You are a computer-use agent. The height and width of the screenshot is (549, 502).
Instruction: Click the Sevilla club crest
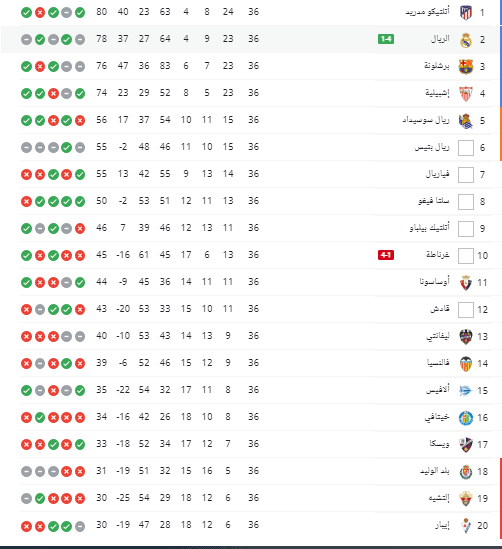tap(466, 93)
